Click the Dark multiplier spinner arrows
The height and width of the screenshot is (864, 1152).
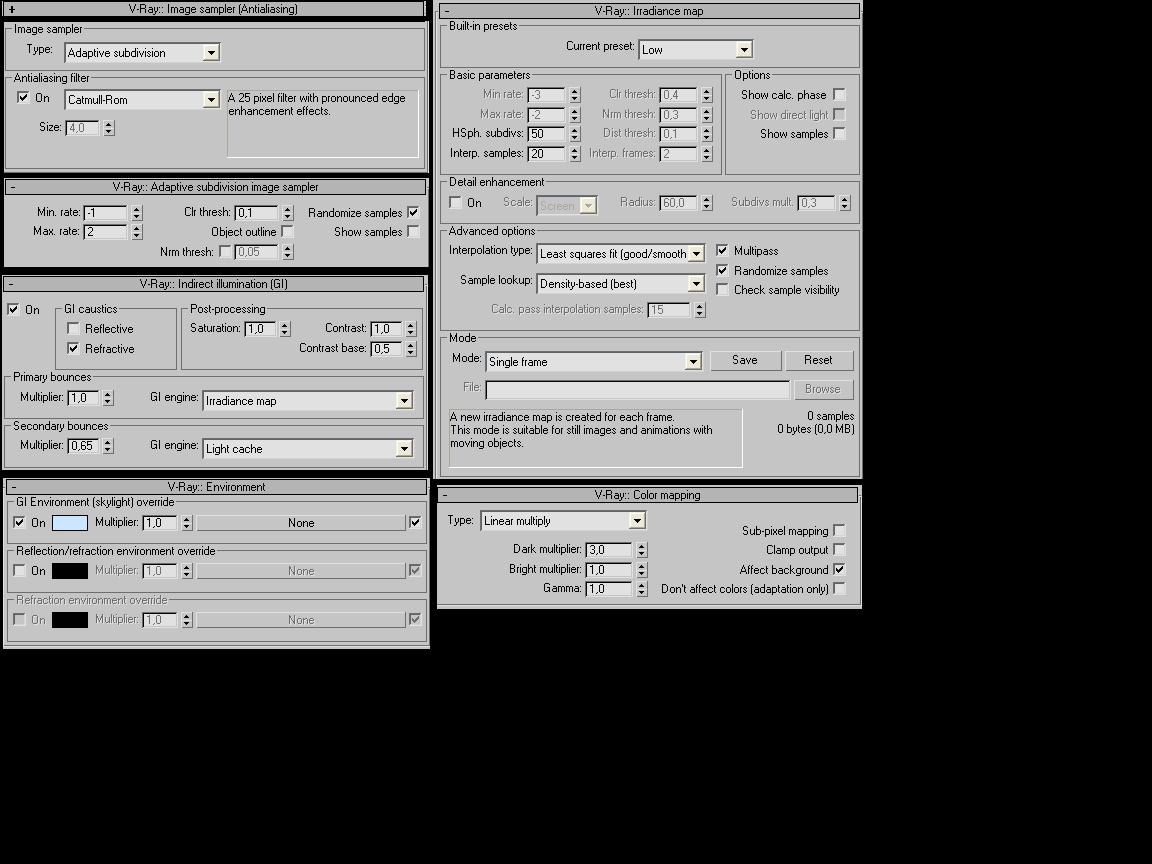click(x=641, y=550)
